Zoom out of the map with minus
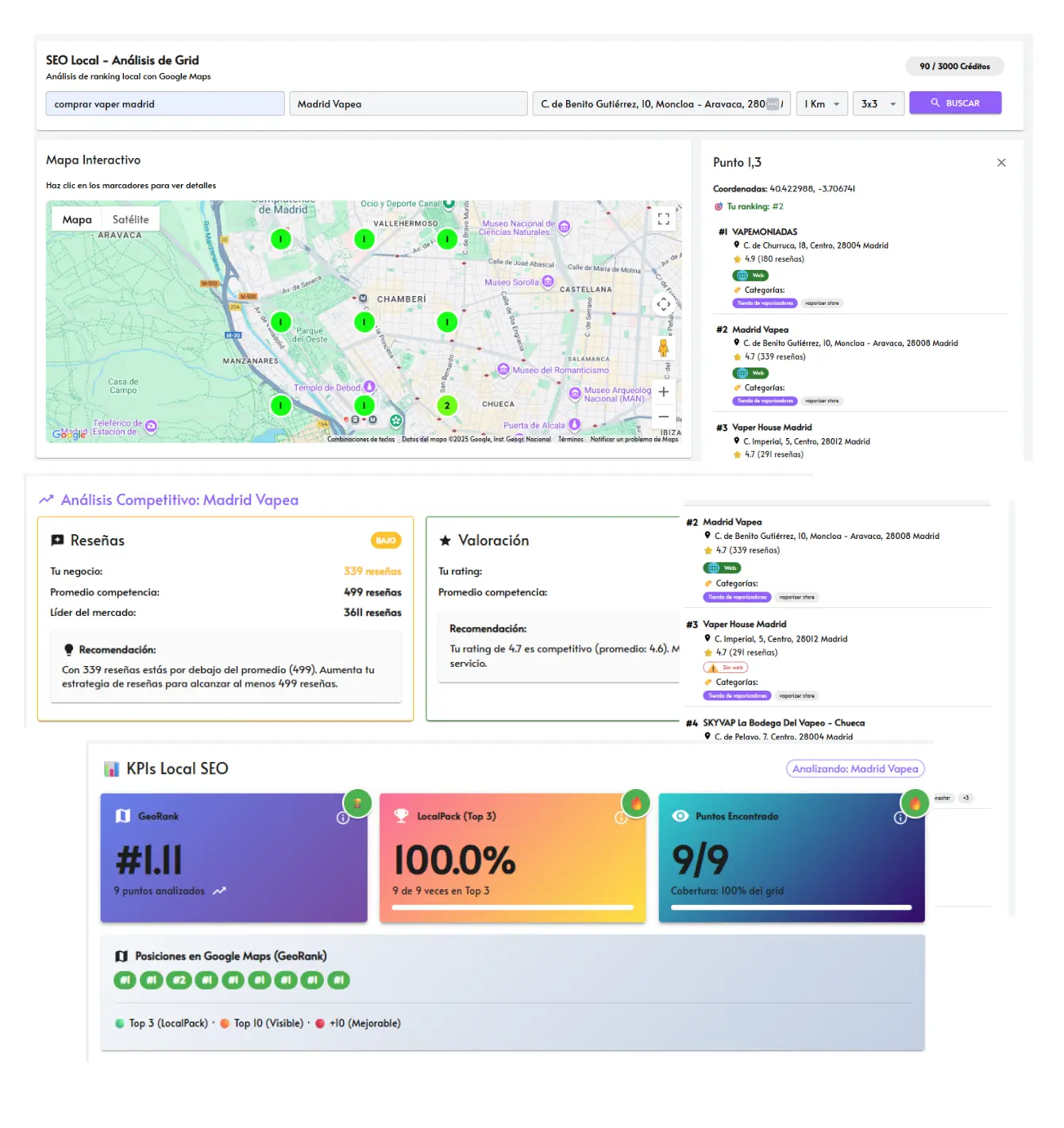1064x1128 pixels. click(663, 417)
